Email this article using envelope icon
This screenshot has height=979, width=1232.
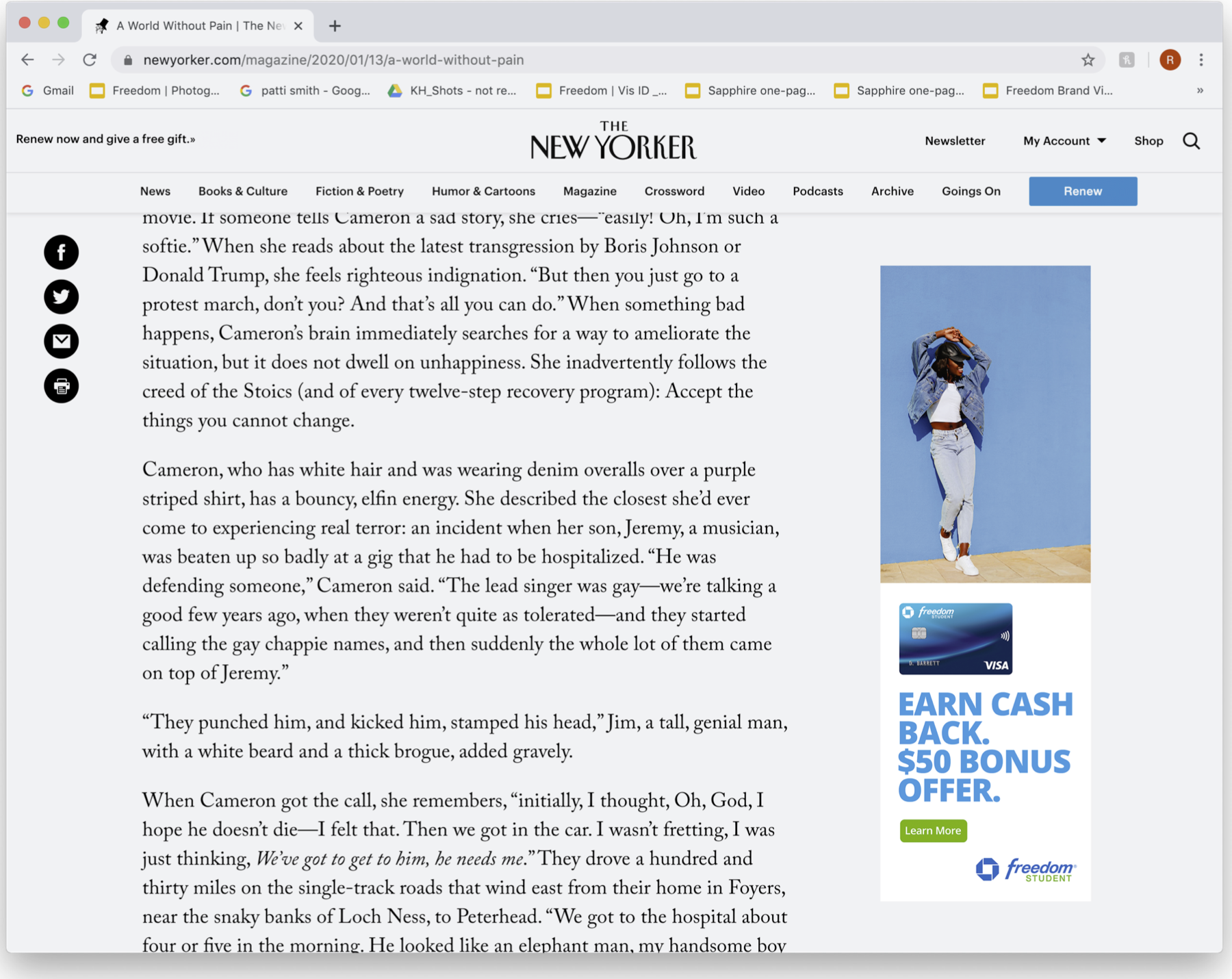pyautogui.click(x=62, y=342)
